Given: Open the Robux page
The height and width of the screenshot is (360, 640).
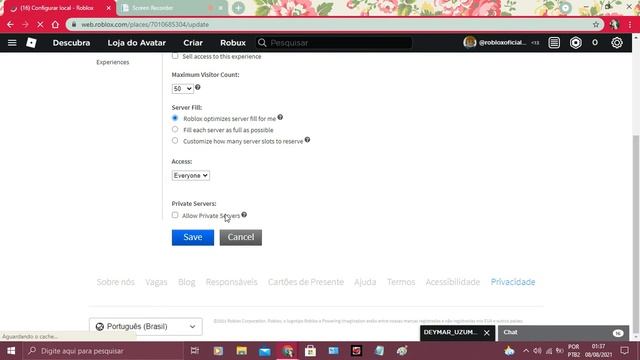Looking at the screenshot, I should coord(233,42).
